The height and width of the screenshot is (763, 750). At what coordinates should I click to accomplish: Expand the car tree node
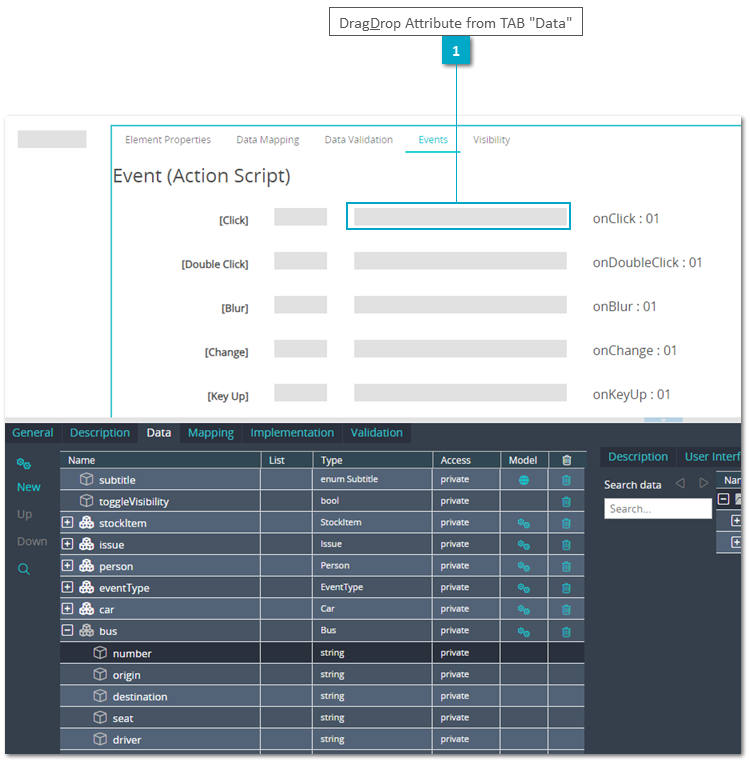67,608
